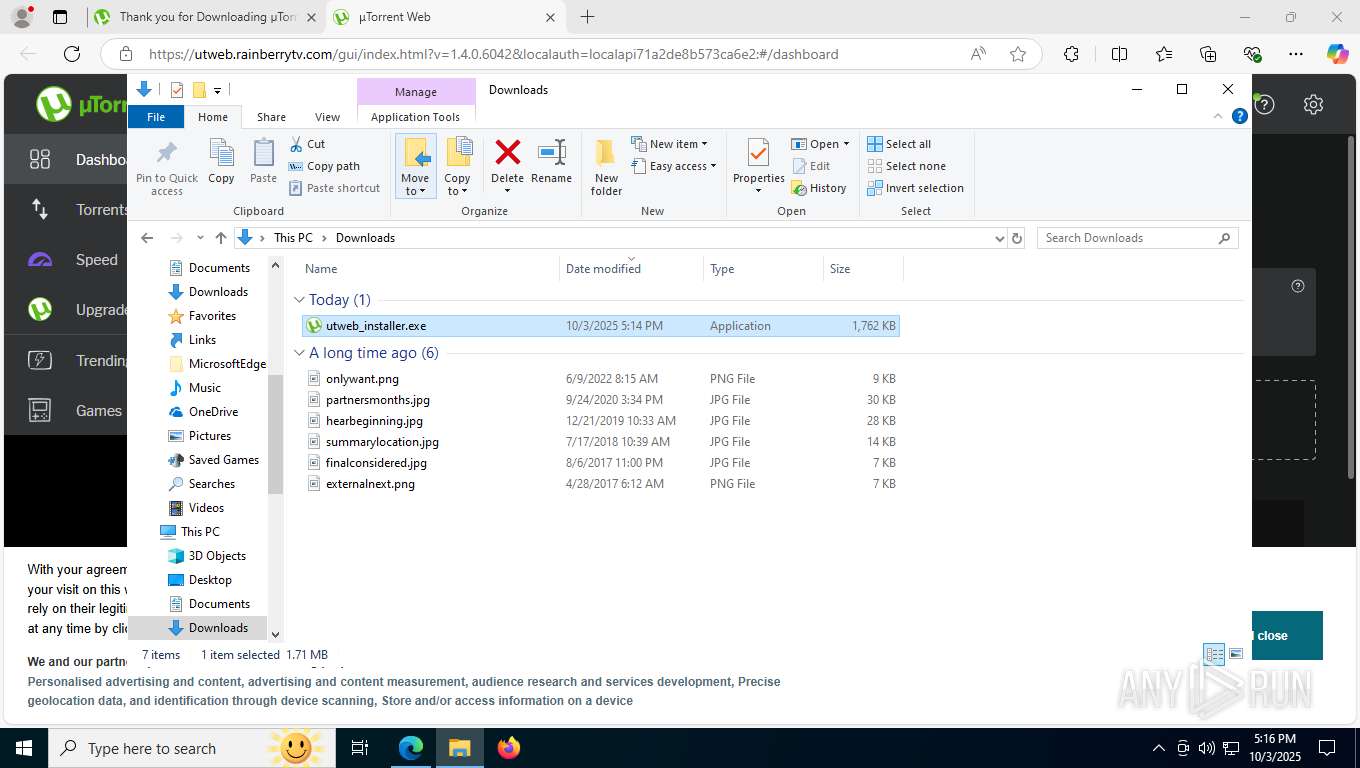Switch to the Share ribbon tab
Image resolution: width=1360 pixels, height=768 pixels.
coord(271,117)
